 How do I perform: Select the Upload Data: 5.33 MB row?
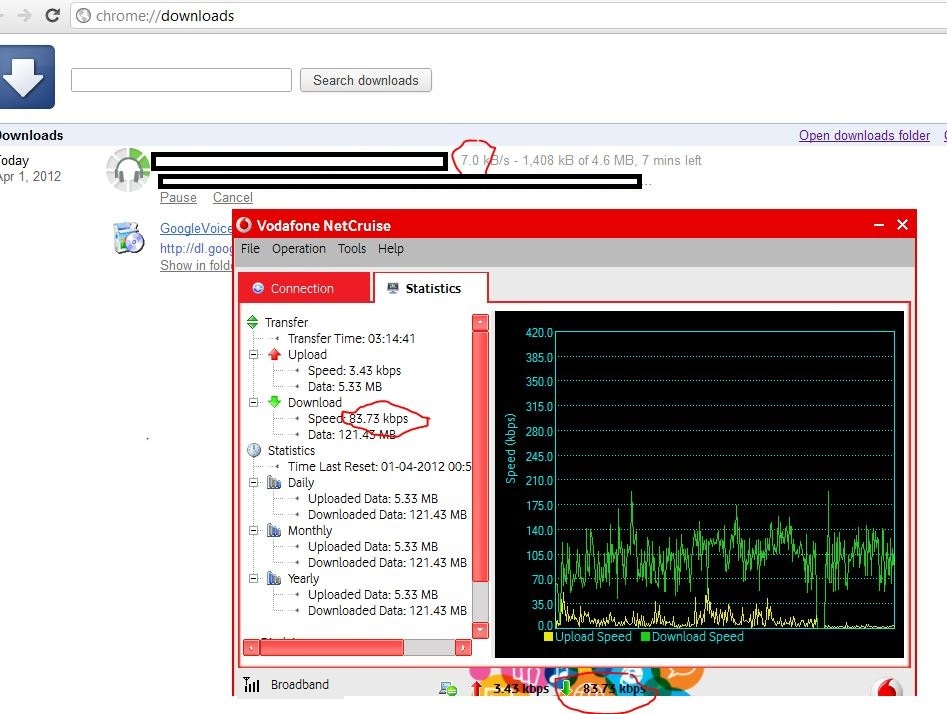(x=344, y=387)
